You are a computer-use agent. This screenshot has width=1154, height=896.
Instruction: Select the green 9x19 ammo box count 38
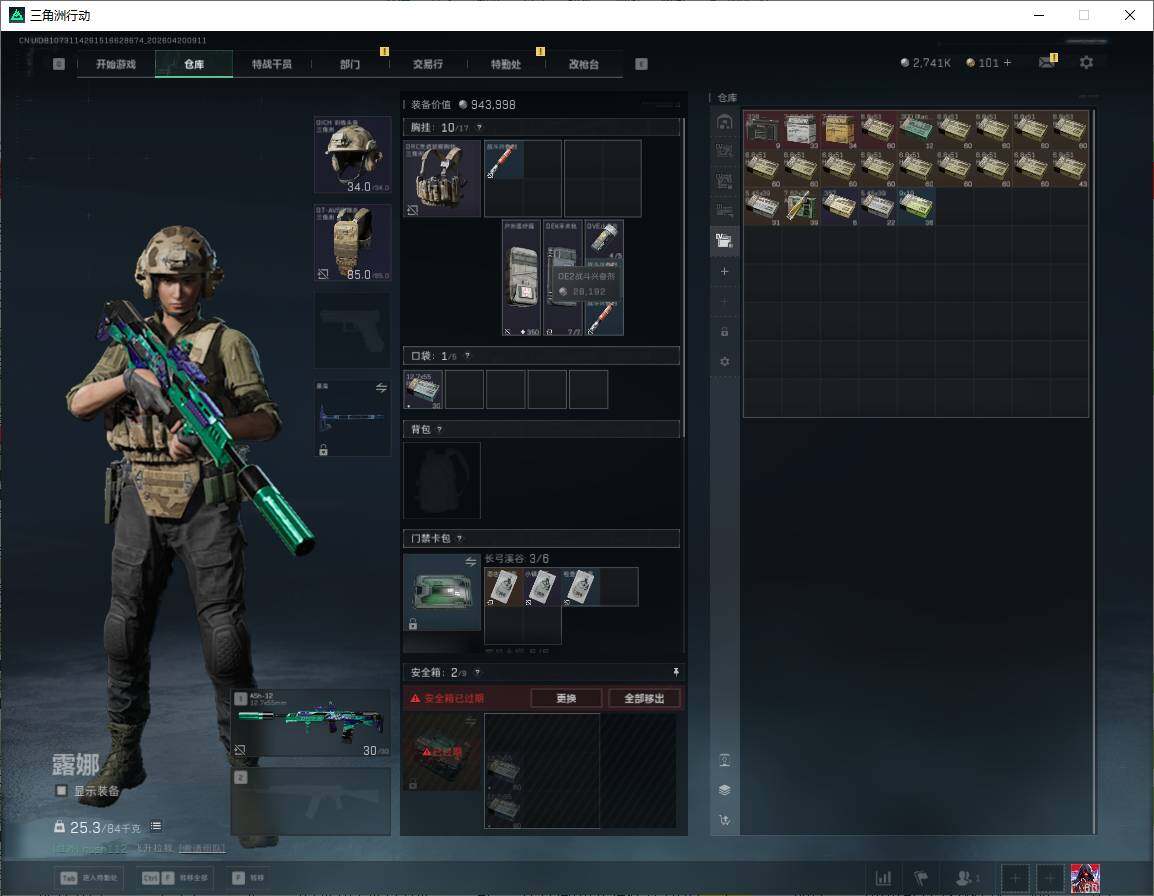(916, 207)
